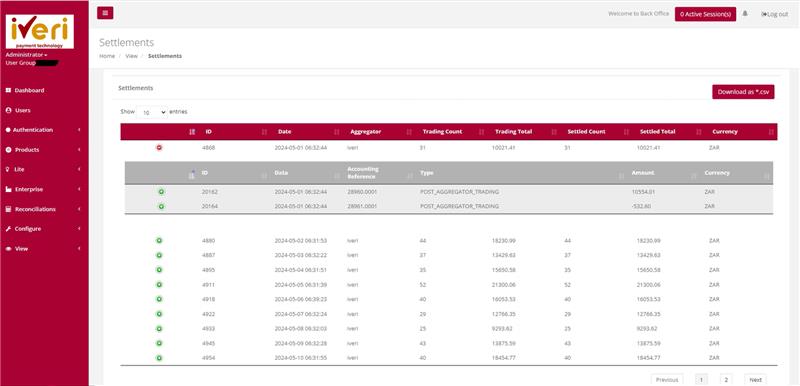Go to the Previous page of results
800x386 pixels.
coord(667,380)
